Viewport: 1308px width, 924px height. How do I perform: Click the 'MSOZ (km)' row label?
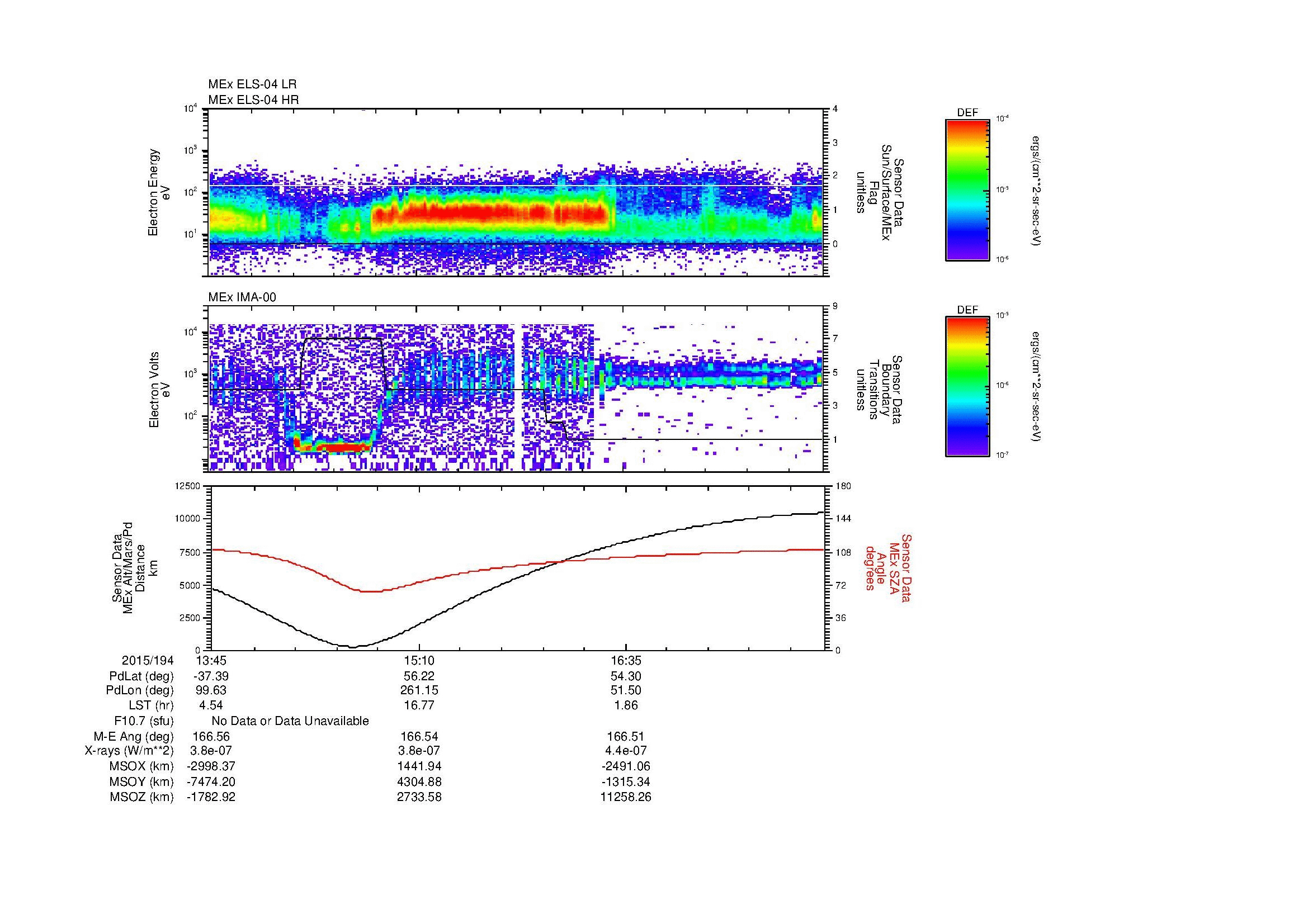pyautogui.click(x=141, y=797)
